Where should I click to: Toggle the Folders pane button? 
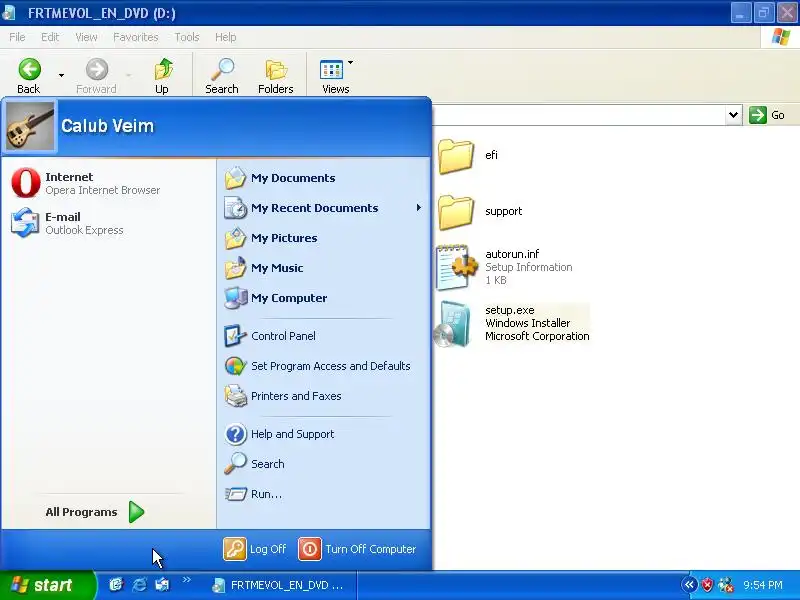click(276, 76)
